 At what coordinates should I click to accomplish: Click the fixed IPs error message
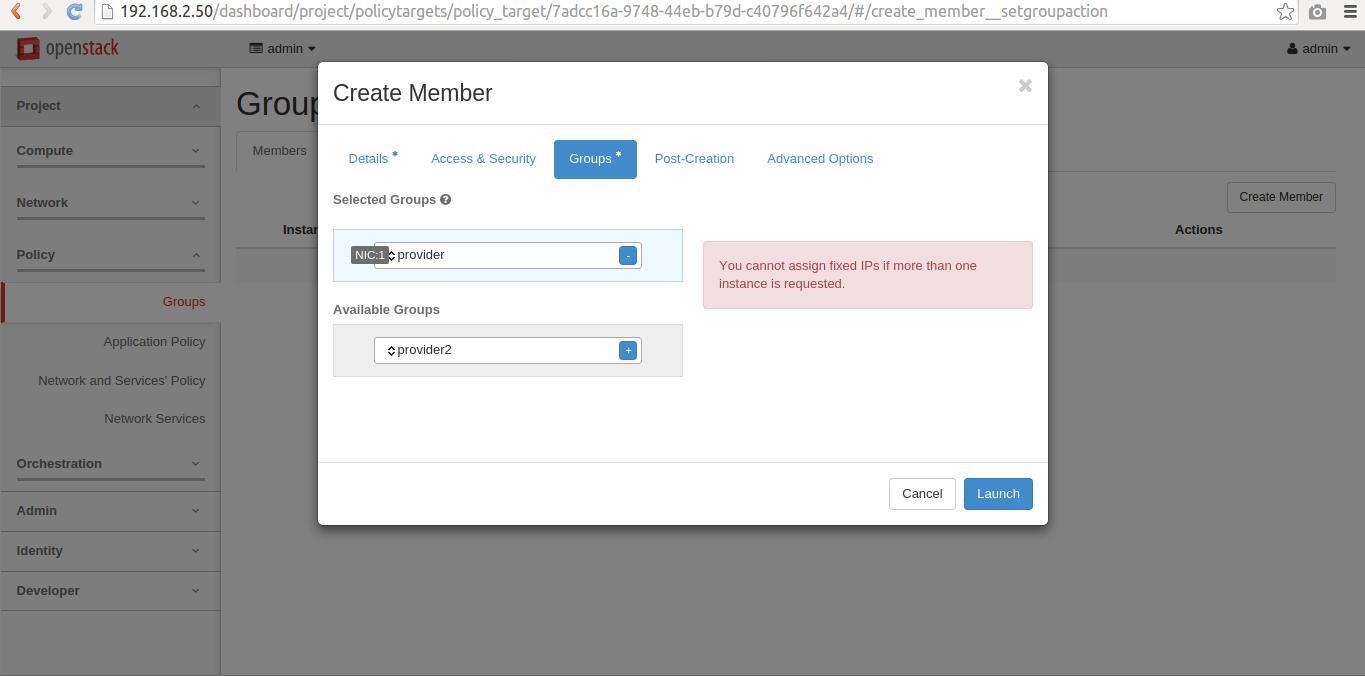[868, 275]
